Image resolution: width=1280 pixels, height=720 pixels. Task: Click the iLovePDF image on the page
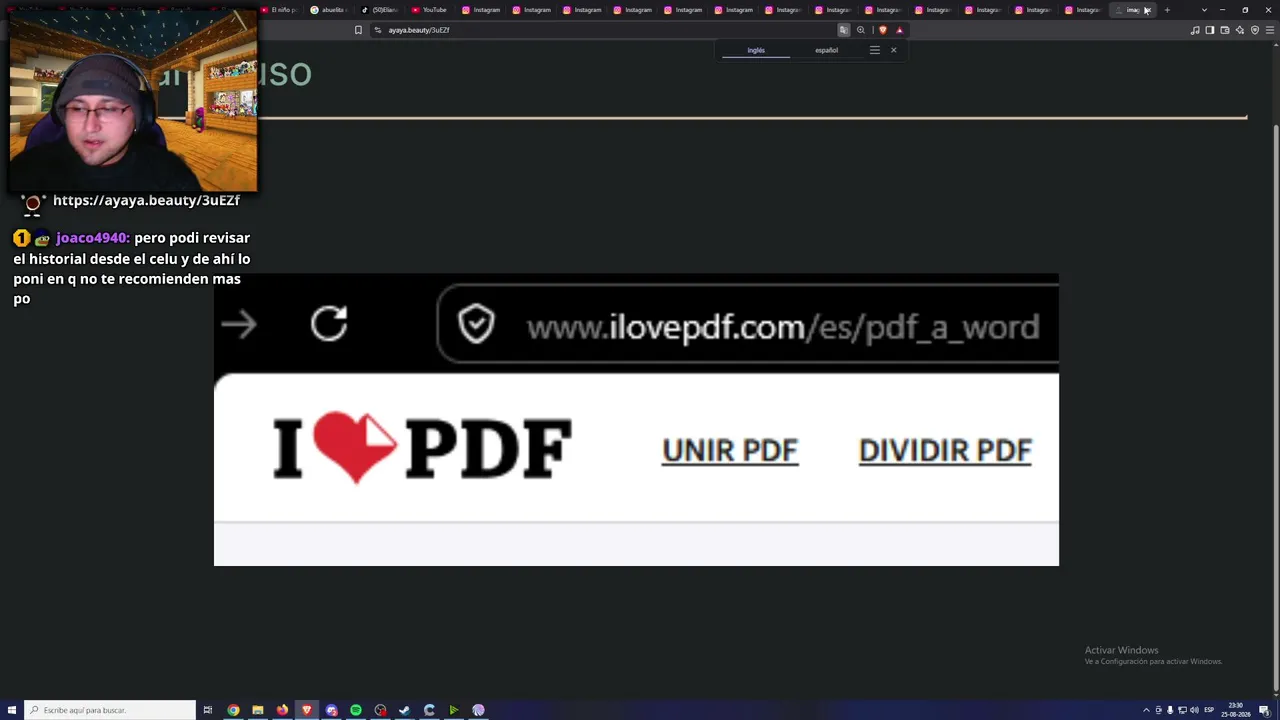tap(636, 420)
